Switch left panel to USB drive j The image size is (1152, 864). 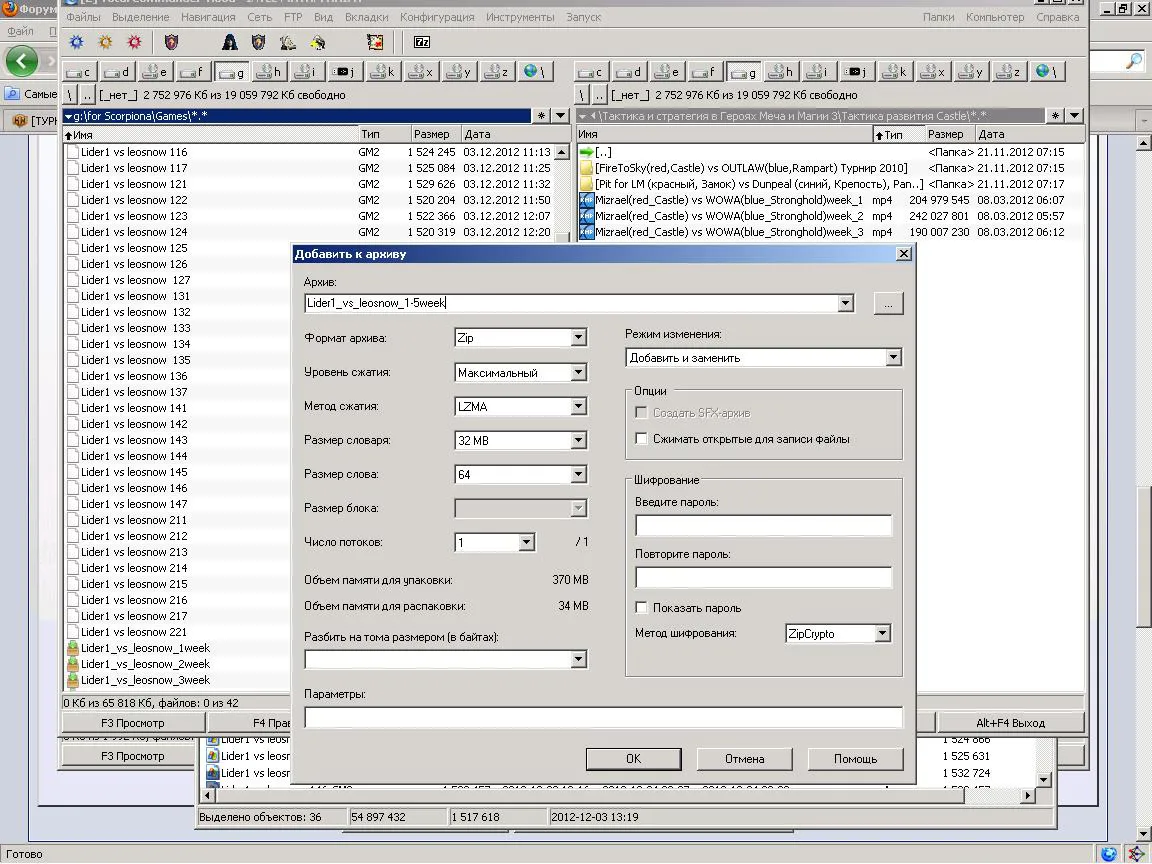click(x=343, y=72)
